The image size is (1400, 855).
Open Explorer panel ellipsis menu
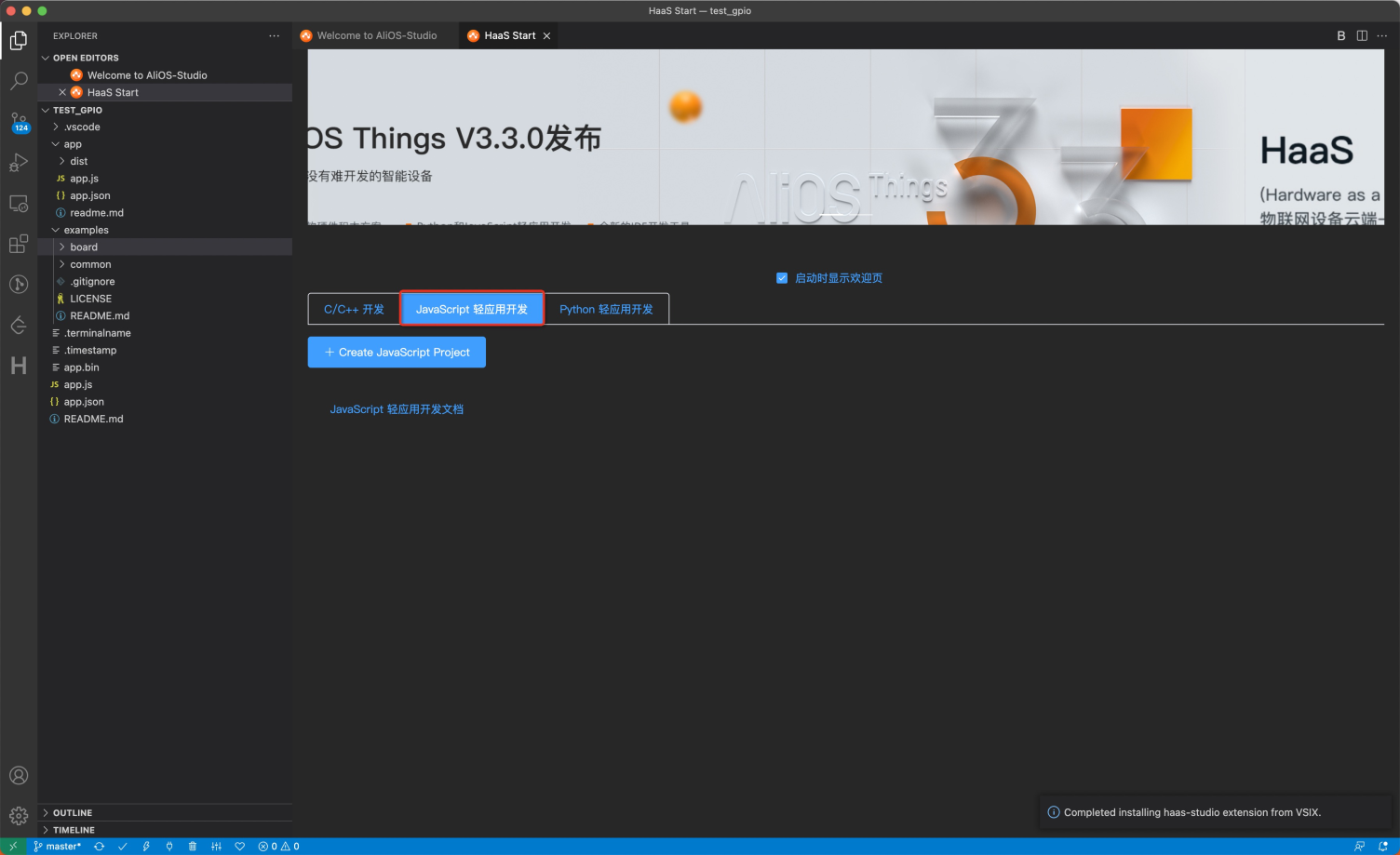point(274,35)
